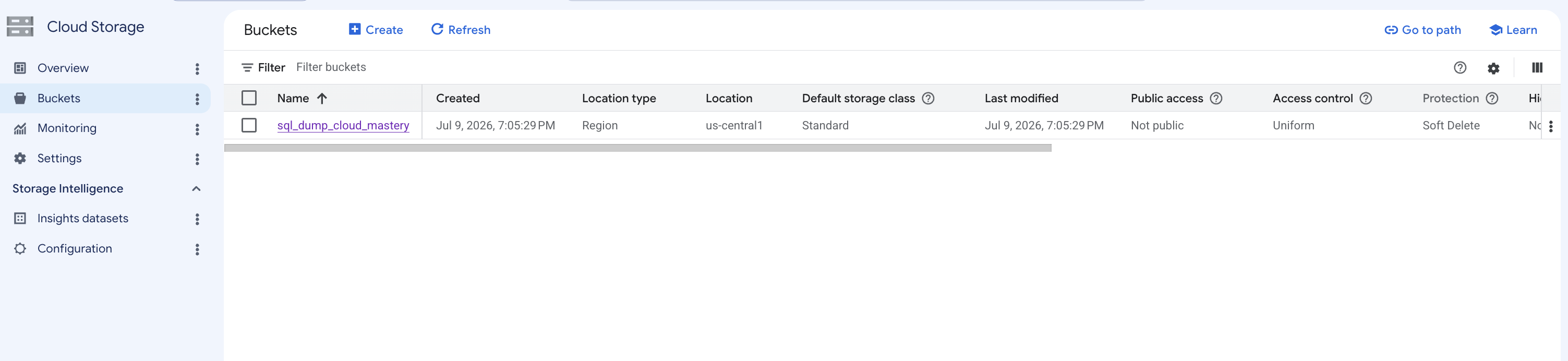Click the horizontal table scrollbar
This screenshot has width=1568, height=361.
(637, 148)
